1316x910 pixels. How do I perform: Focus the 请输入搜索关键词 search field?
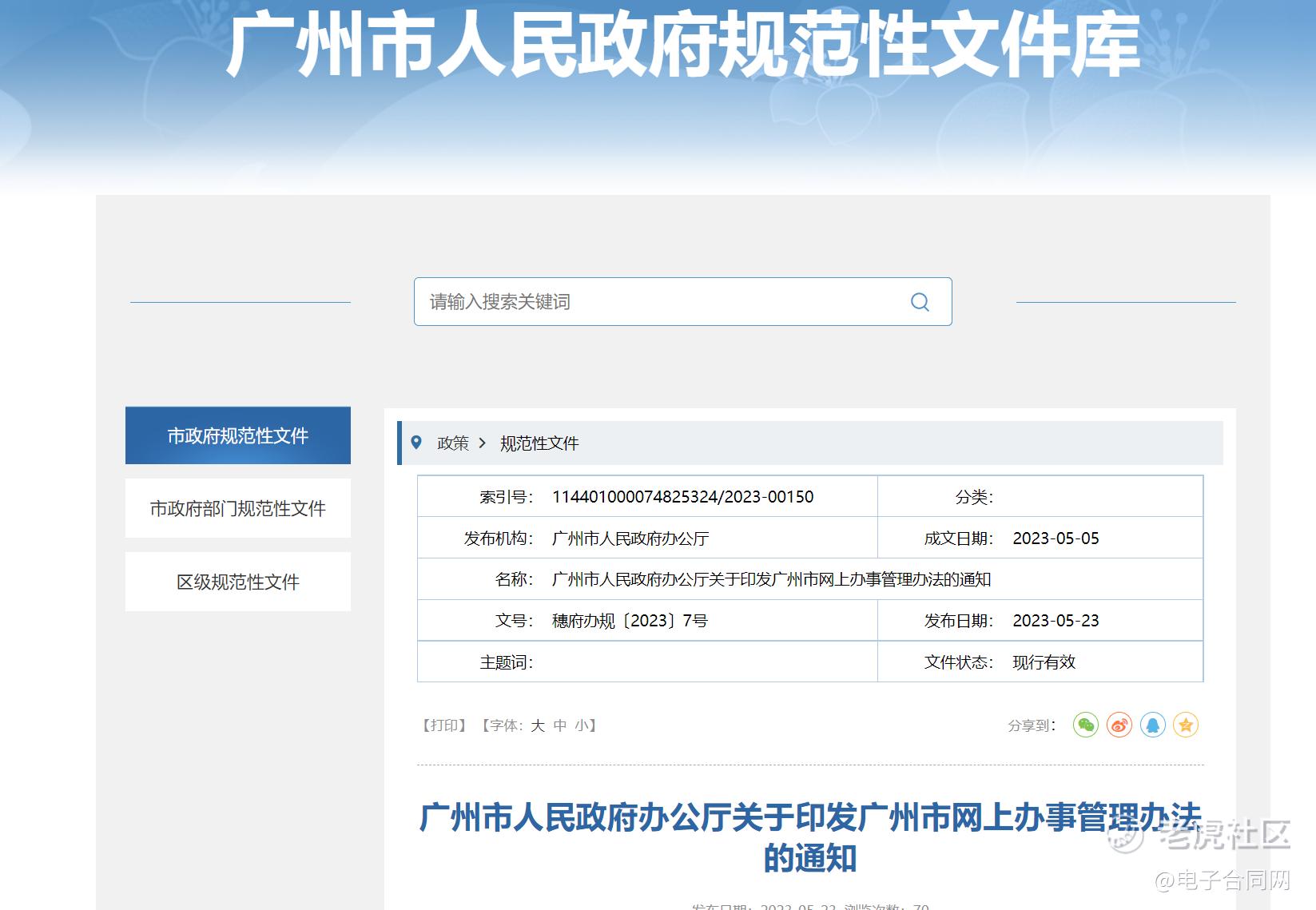(682, 301)
